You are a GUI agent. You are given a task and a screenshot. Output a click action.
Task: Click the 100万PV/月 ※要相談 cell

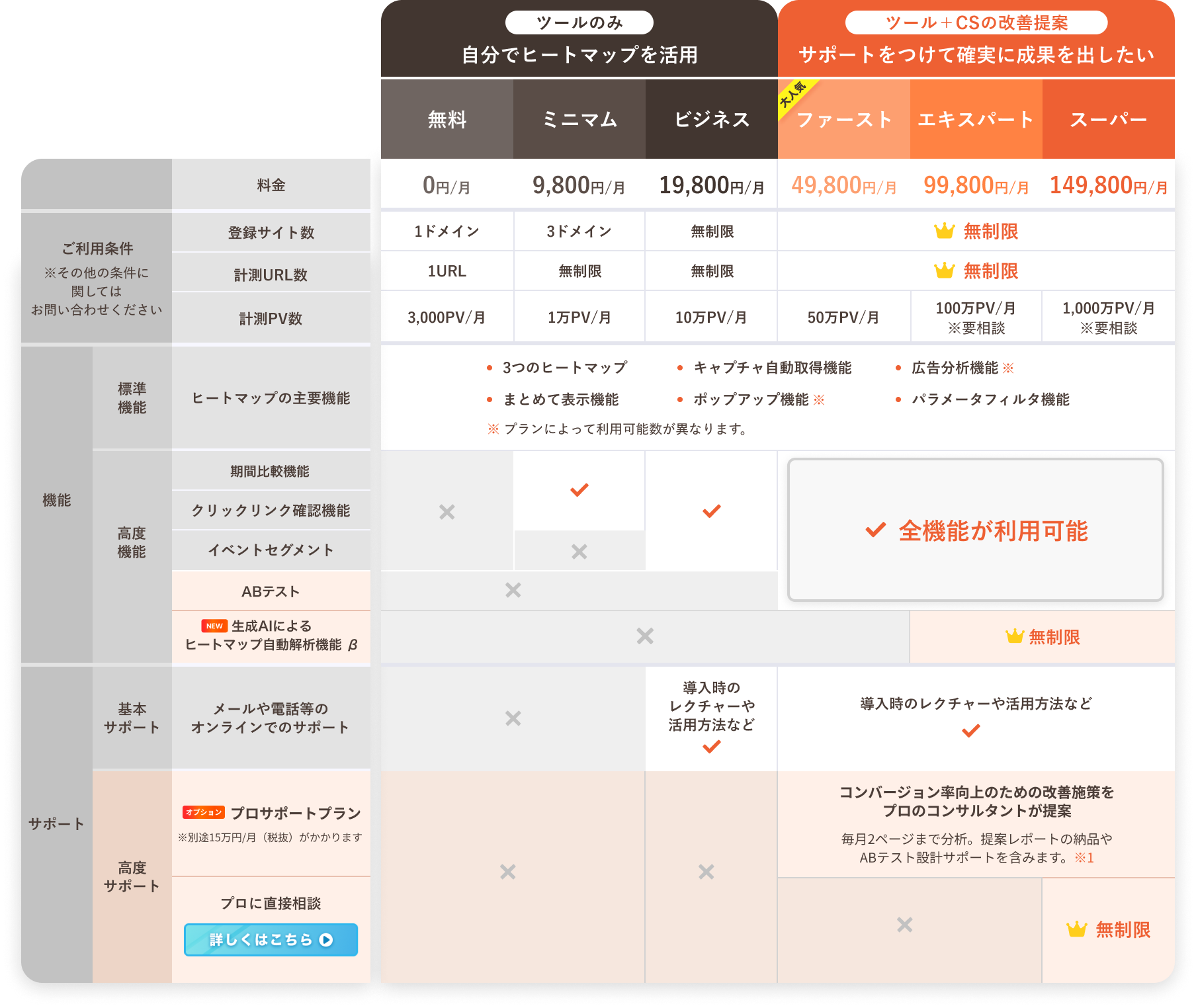point(976,317)
